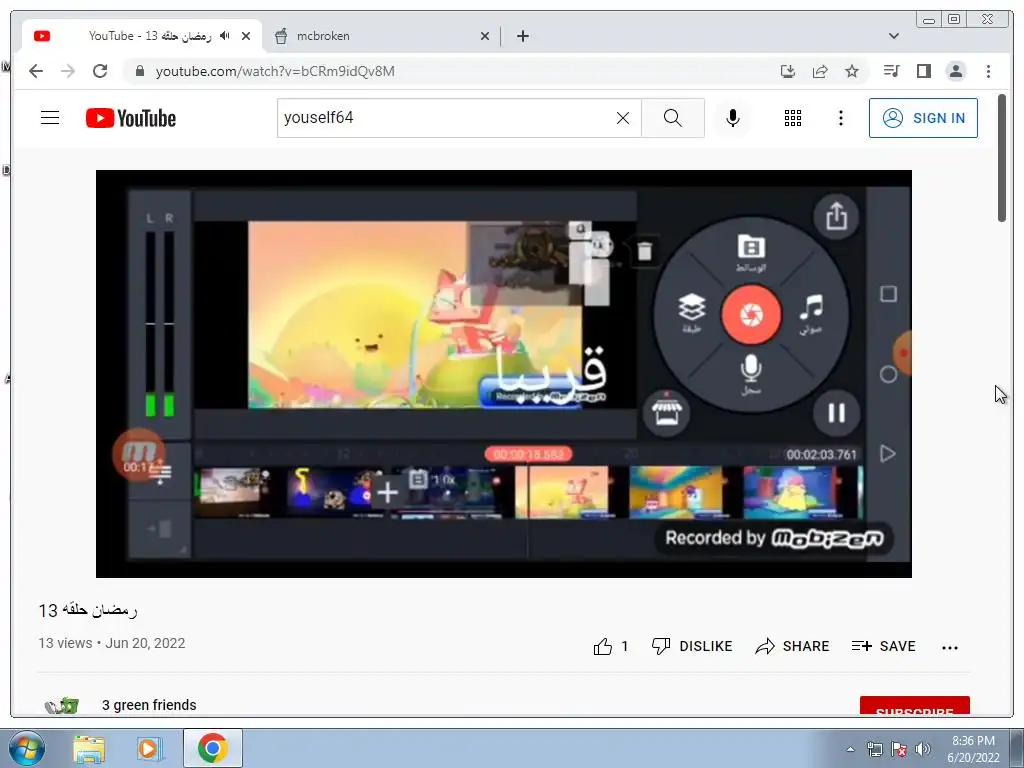Click the video title رمضان حلقه 13
Viewport: 1024px width, 768px height.
click(x=88, y=611)
